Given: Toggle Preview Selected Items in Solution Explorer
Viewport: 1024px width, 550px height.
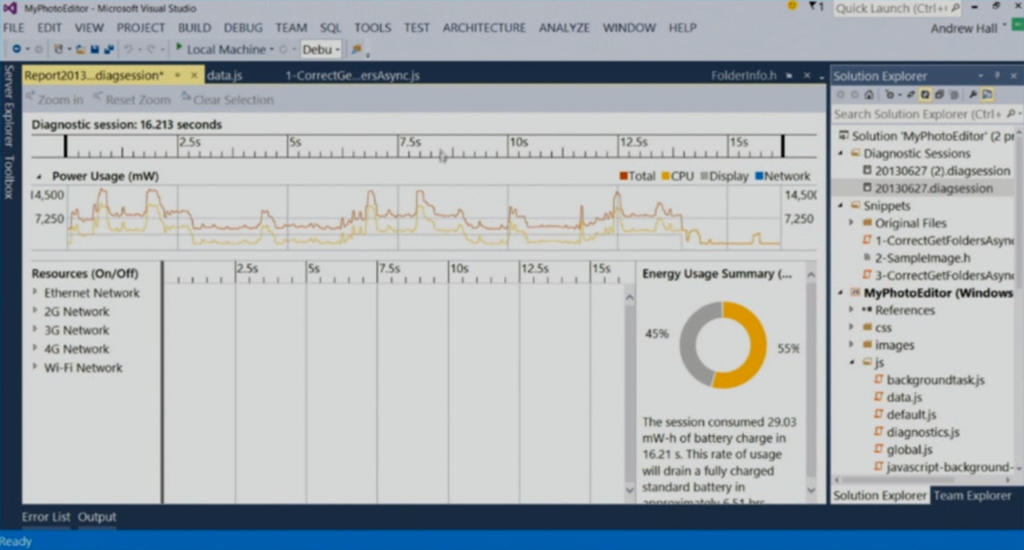Looking at the screenshot, I should point(987,95).
